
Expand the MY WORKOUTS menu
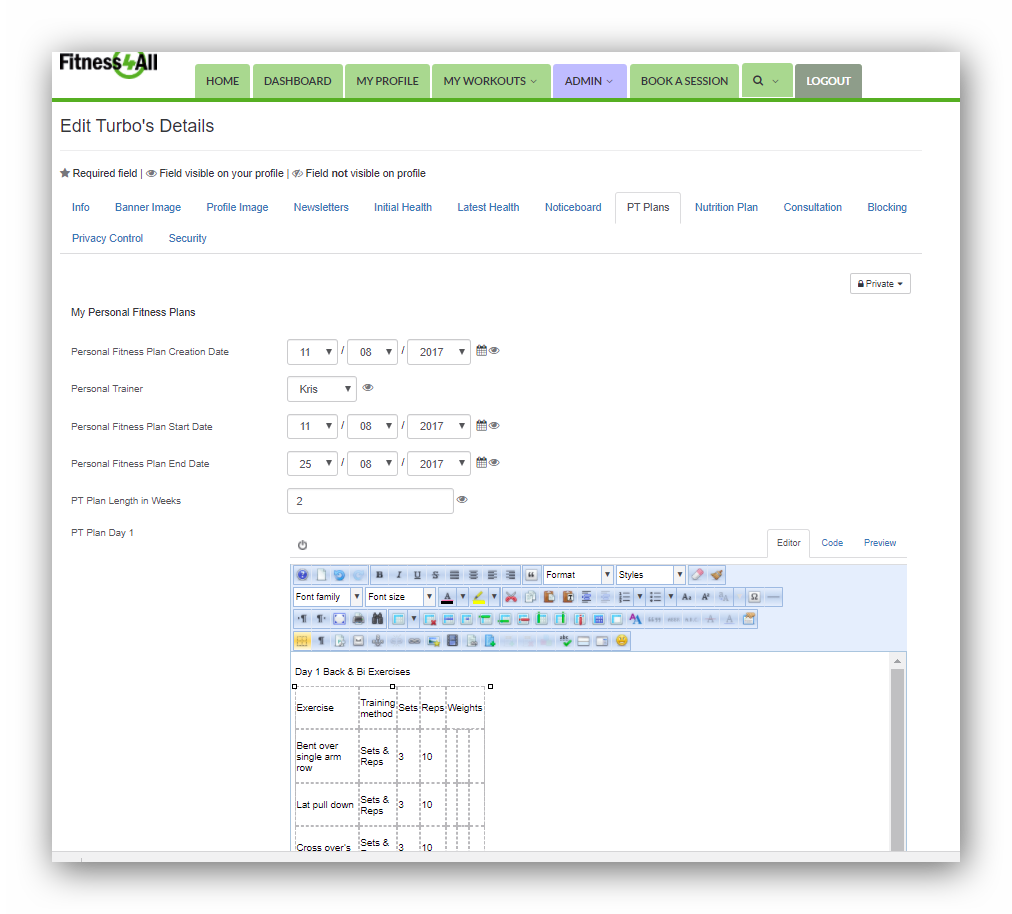pyautogui.click(x=491, y=81)
